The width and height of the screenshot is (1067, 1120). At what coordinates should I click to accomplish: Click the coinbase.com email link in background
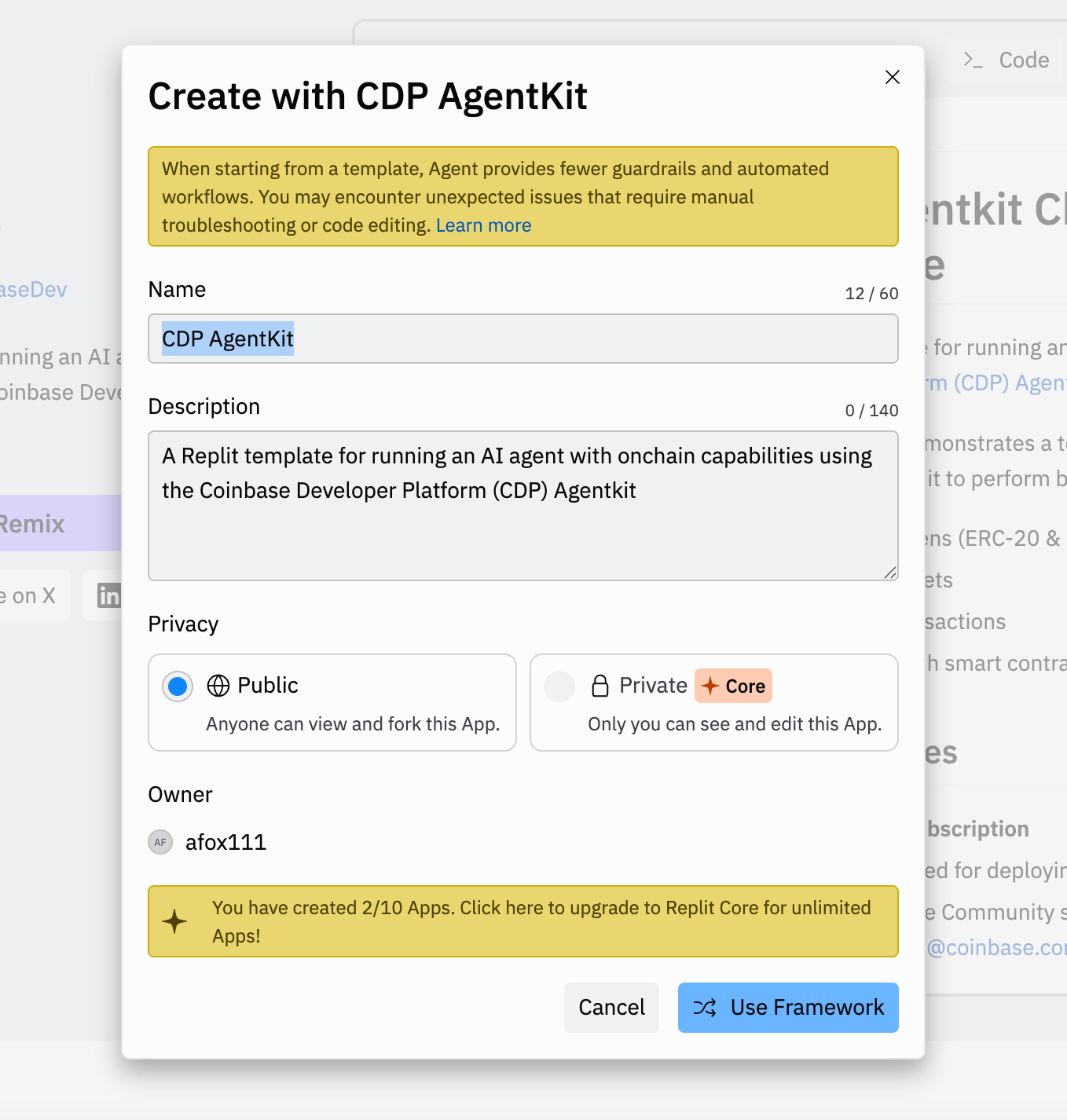996,948
